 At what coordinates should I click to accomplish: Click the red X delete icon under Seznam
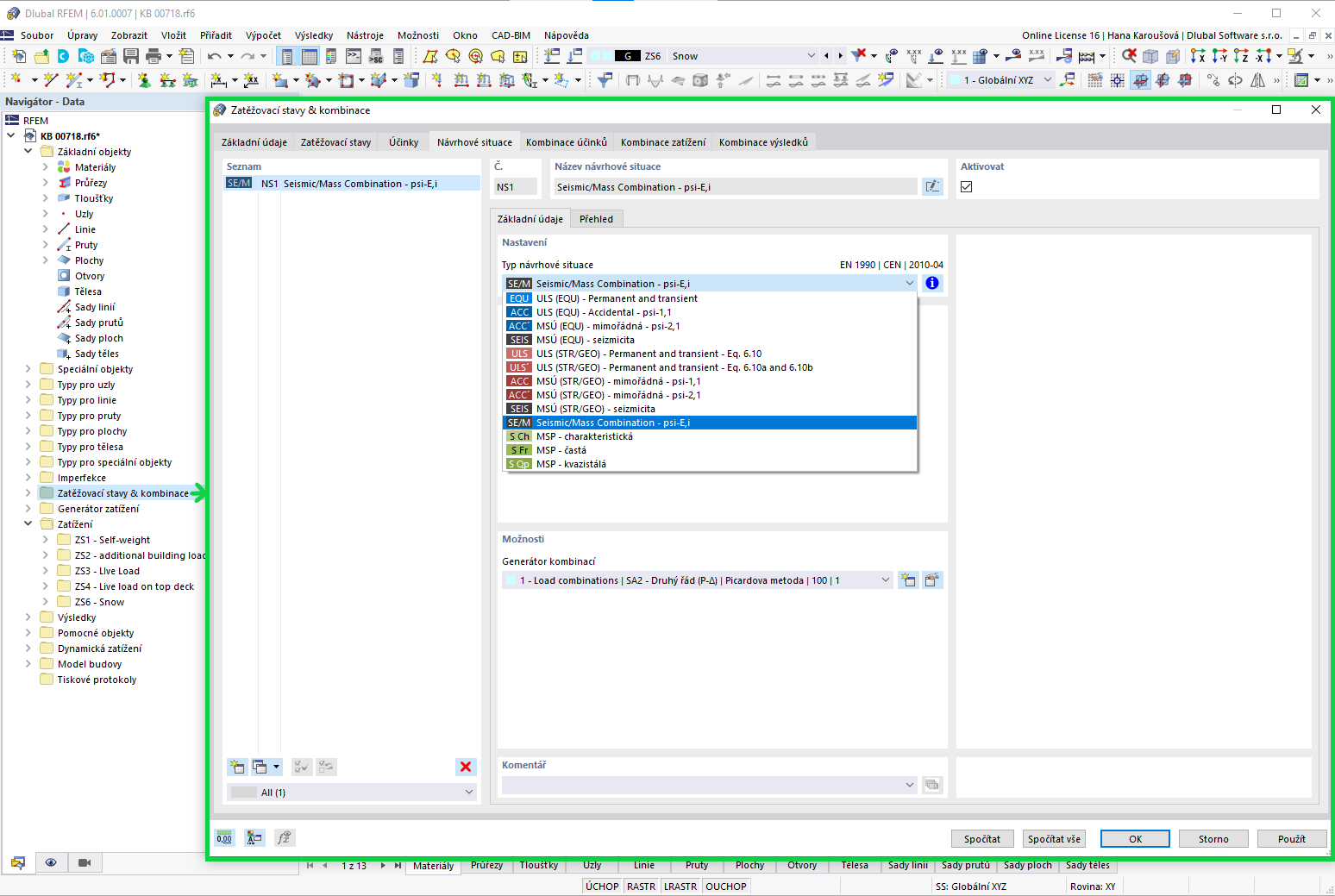pos(466,767)
